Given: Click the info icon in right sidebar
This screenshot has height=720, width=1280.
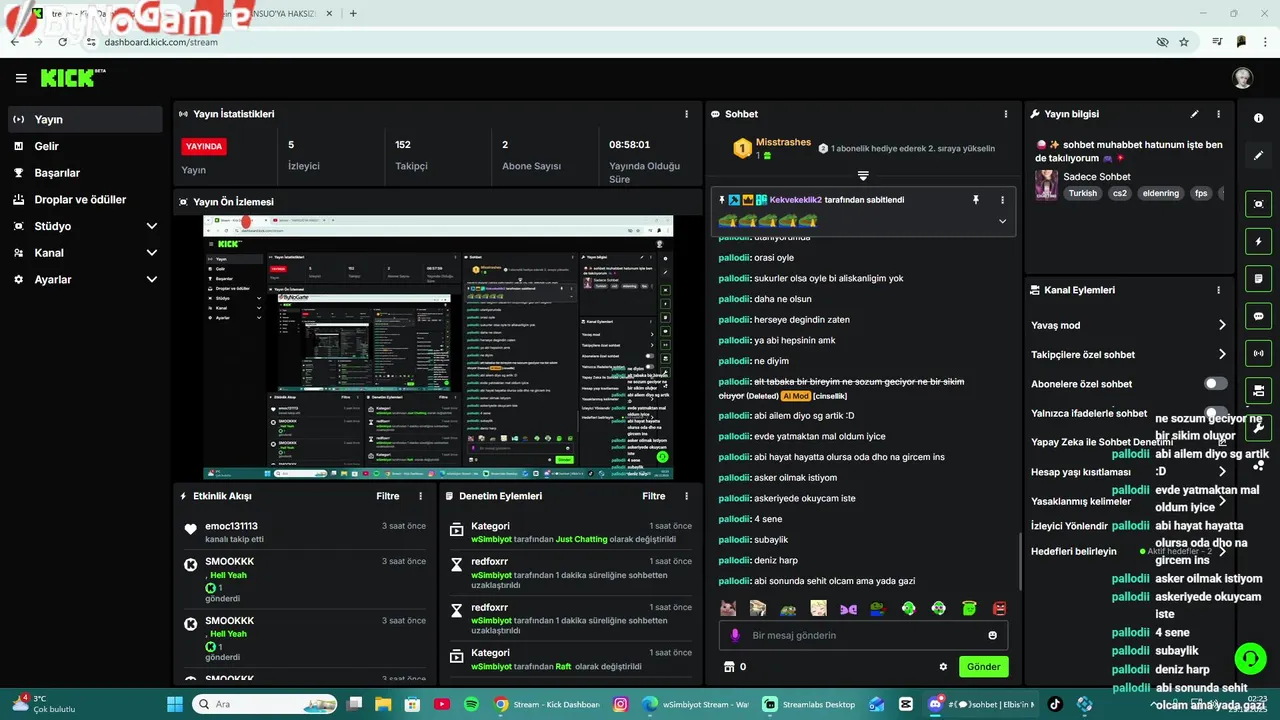Looking at the screenshot, I should click(1258, 118).
